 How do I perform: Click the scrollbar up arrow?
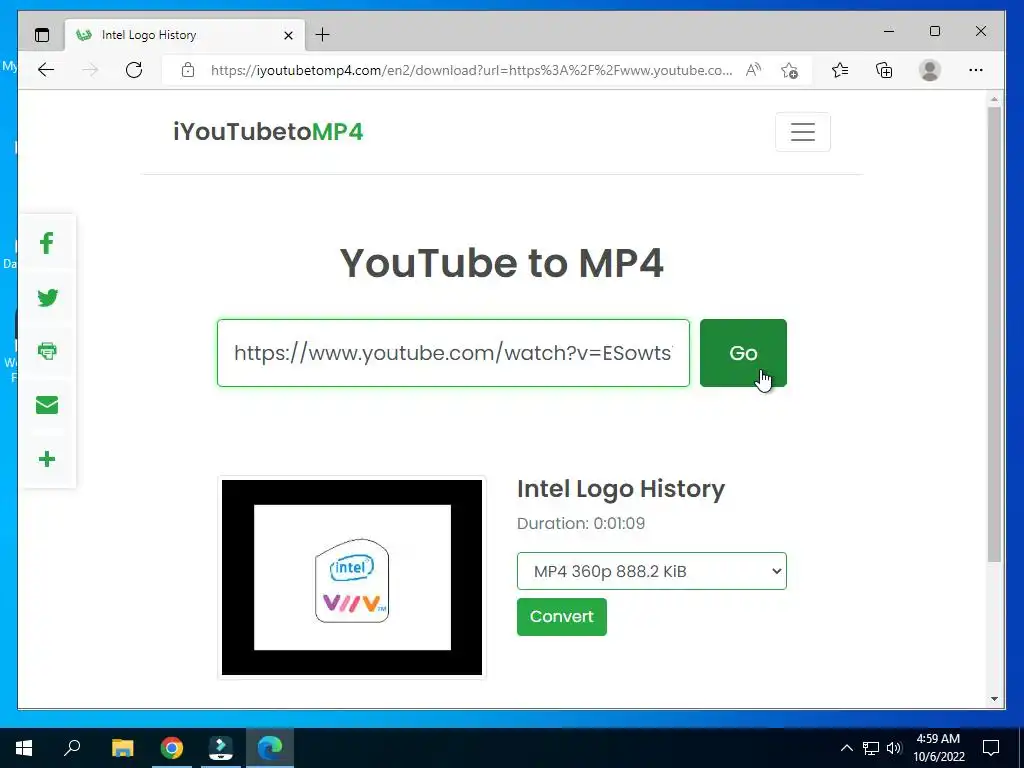tap(994, 100)
